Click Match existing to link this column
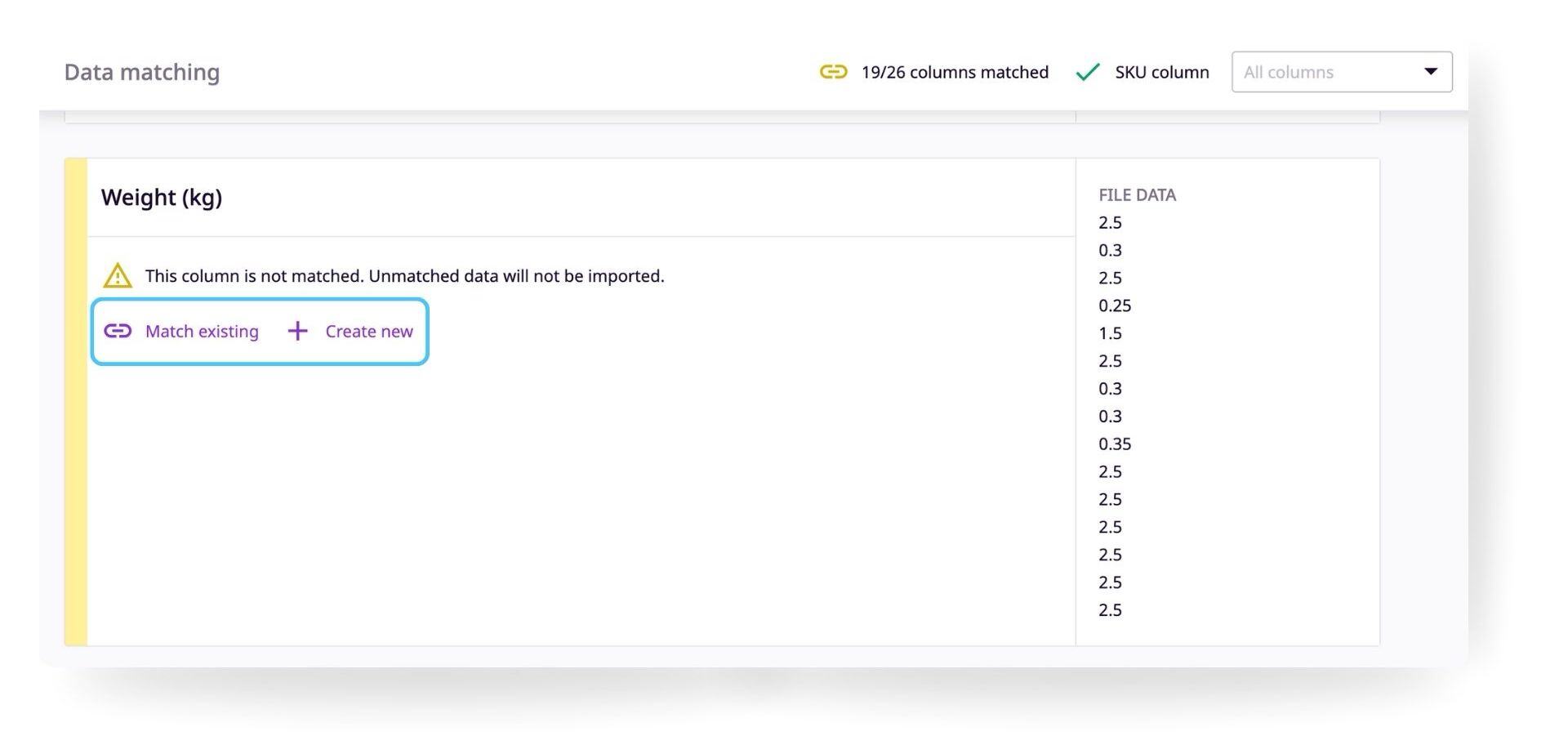1568x745 pixels. [x=202, y=331]
